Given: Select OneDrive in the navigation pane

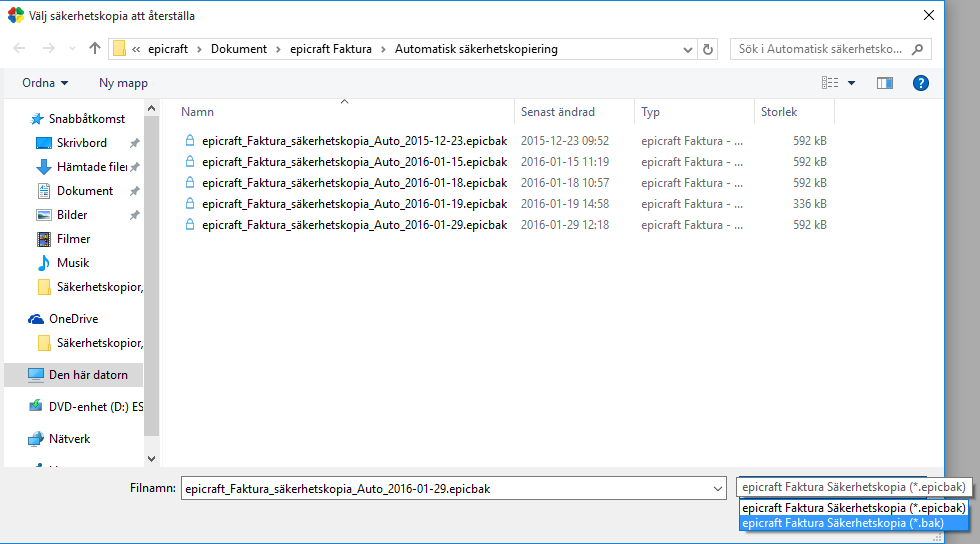Looking at the screenshot, I should pyautogui.click(x=73, y=319).
